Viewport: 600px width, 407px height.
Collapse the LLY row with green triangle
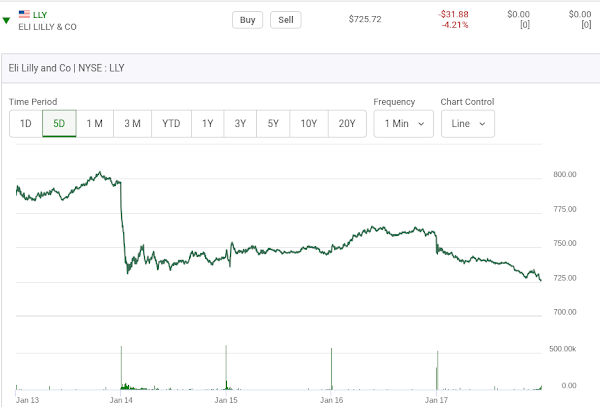point(6,21)
